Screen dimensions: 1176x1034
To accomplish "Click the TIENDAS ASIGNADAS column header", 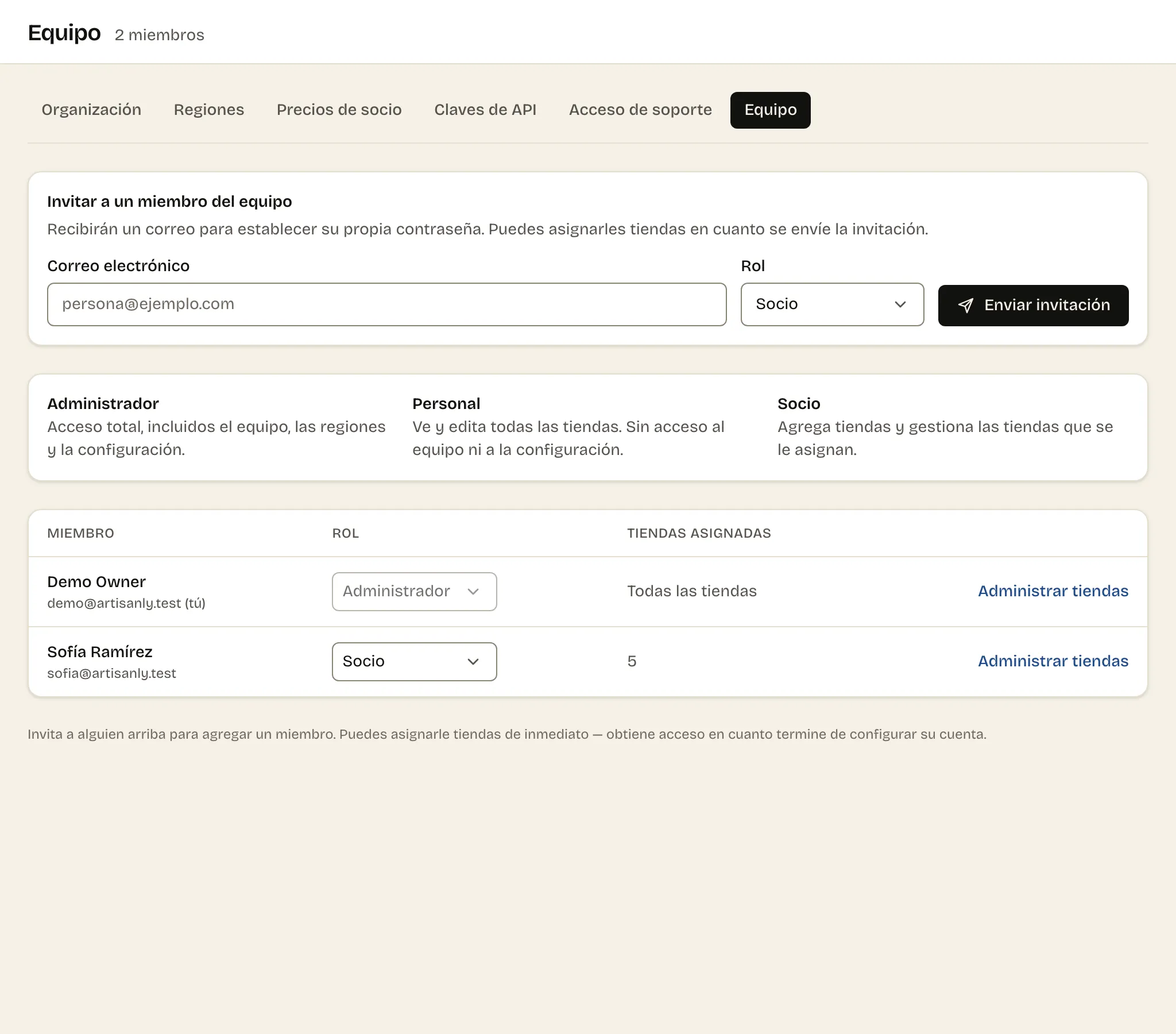I will pos(698,533).
